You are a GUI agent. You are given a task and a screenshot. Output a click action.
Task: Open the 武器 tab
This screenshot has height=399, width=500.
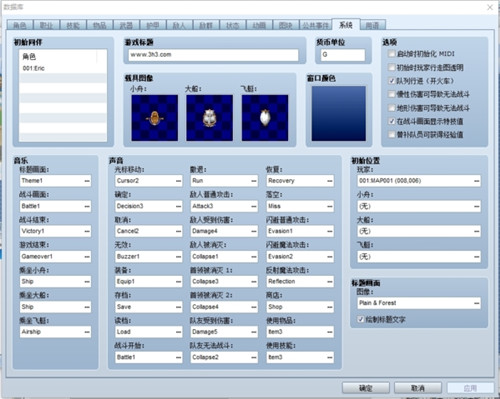point(126,25)
